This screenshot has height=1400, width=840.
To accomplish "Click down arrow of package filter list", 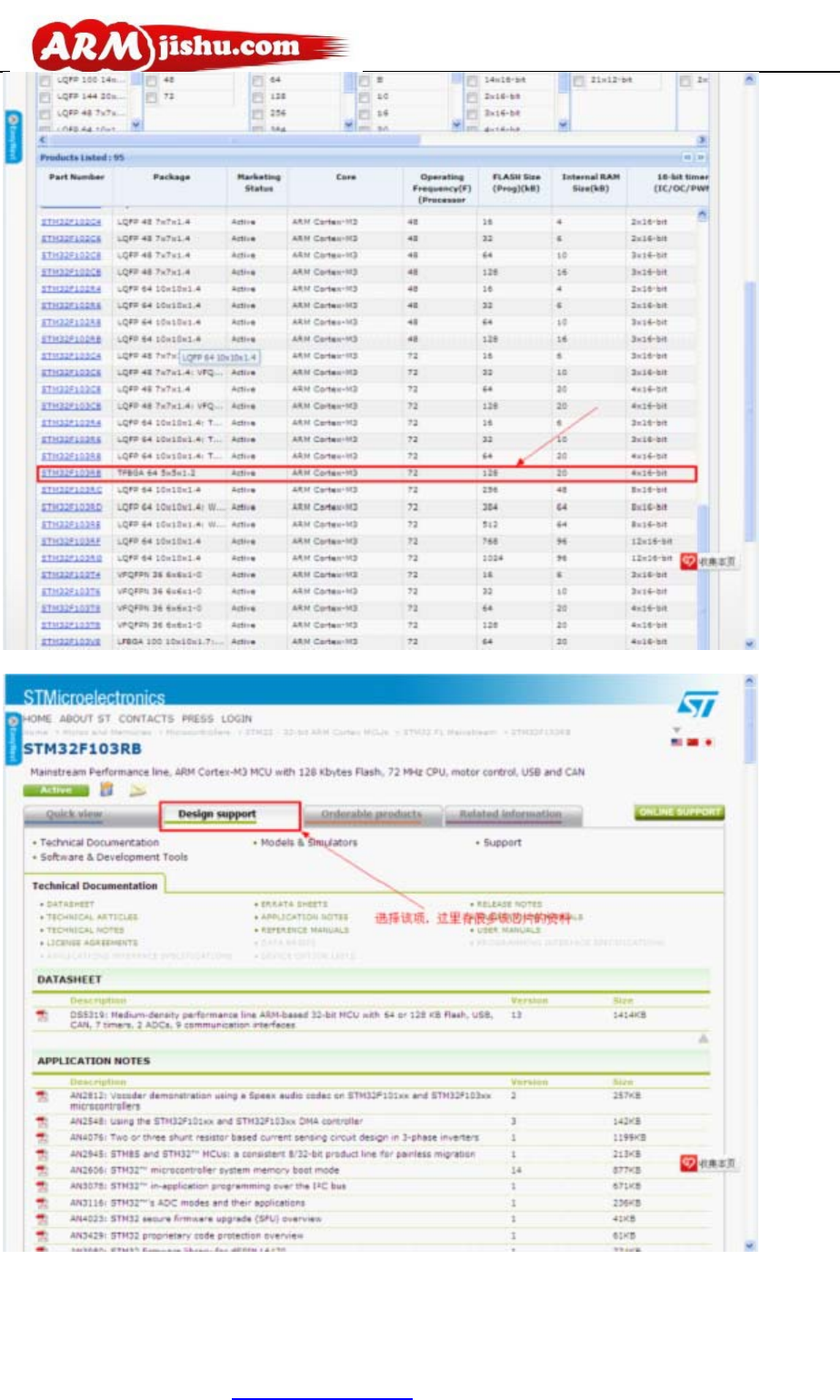I will [x=135, y=125].
